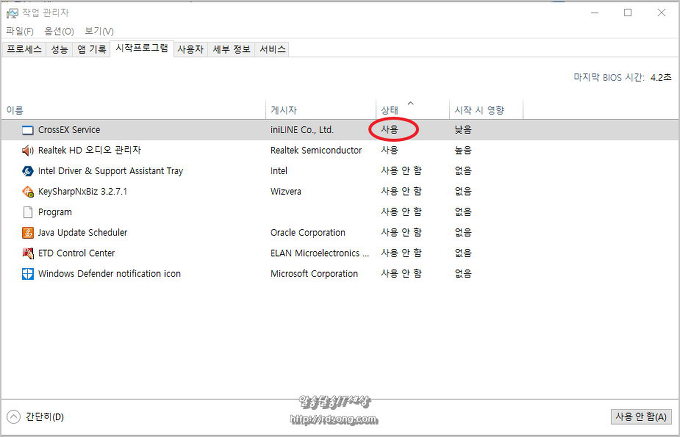The height and width of the screenshot is (437, 680).
Task: Click the blank Program file icon
Action: 28,212
